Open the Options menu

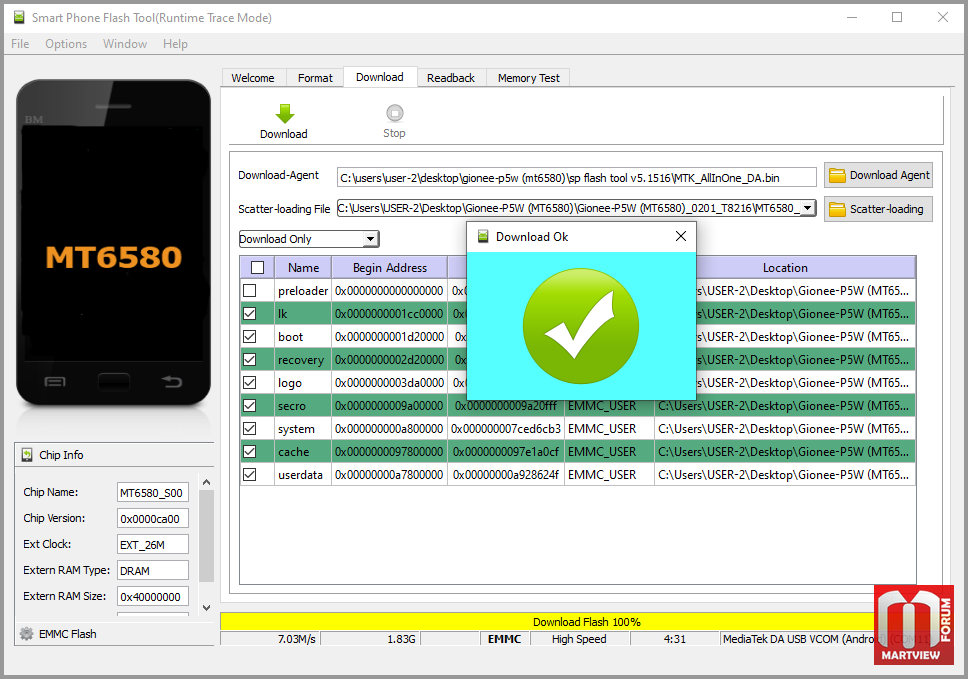coord(66,44)
